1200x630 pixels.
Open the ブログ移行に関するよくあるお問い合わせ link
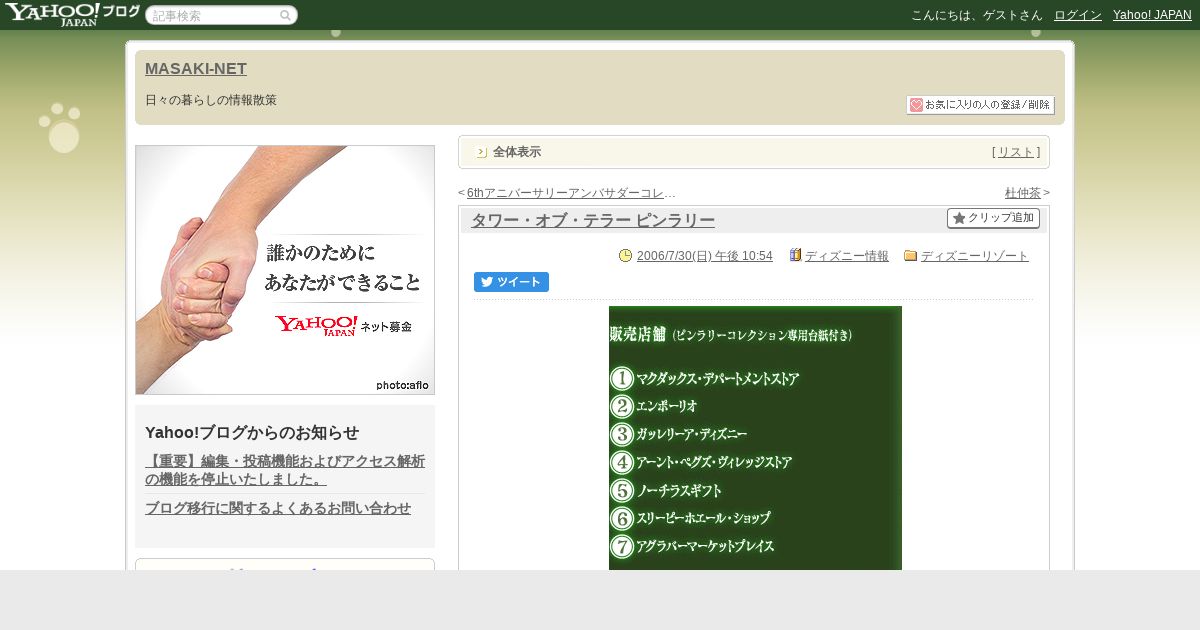pyautogui.click(x=278, y=508)
